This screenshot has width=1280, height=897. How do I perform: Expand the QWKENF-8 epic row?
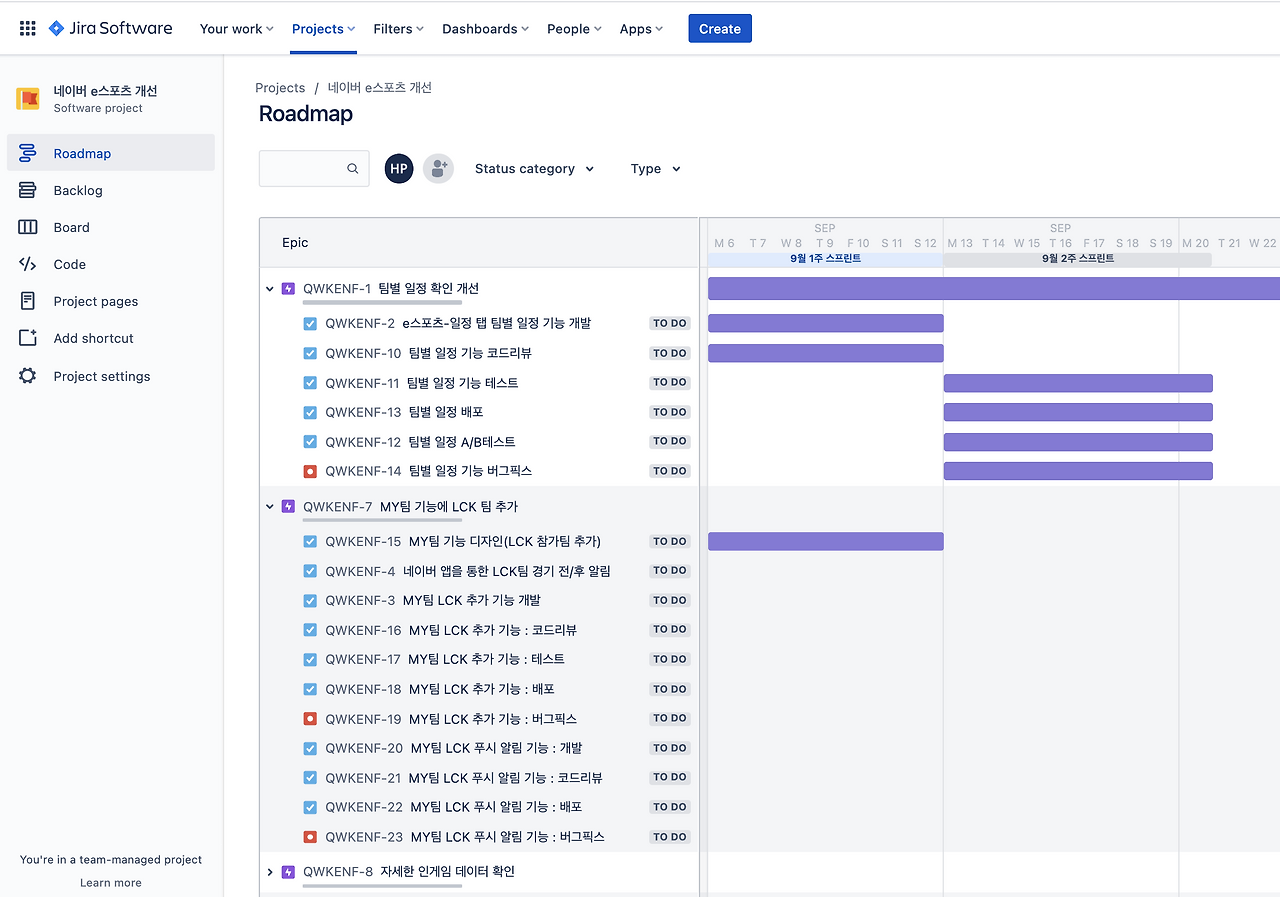(269, 871)
